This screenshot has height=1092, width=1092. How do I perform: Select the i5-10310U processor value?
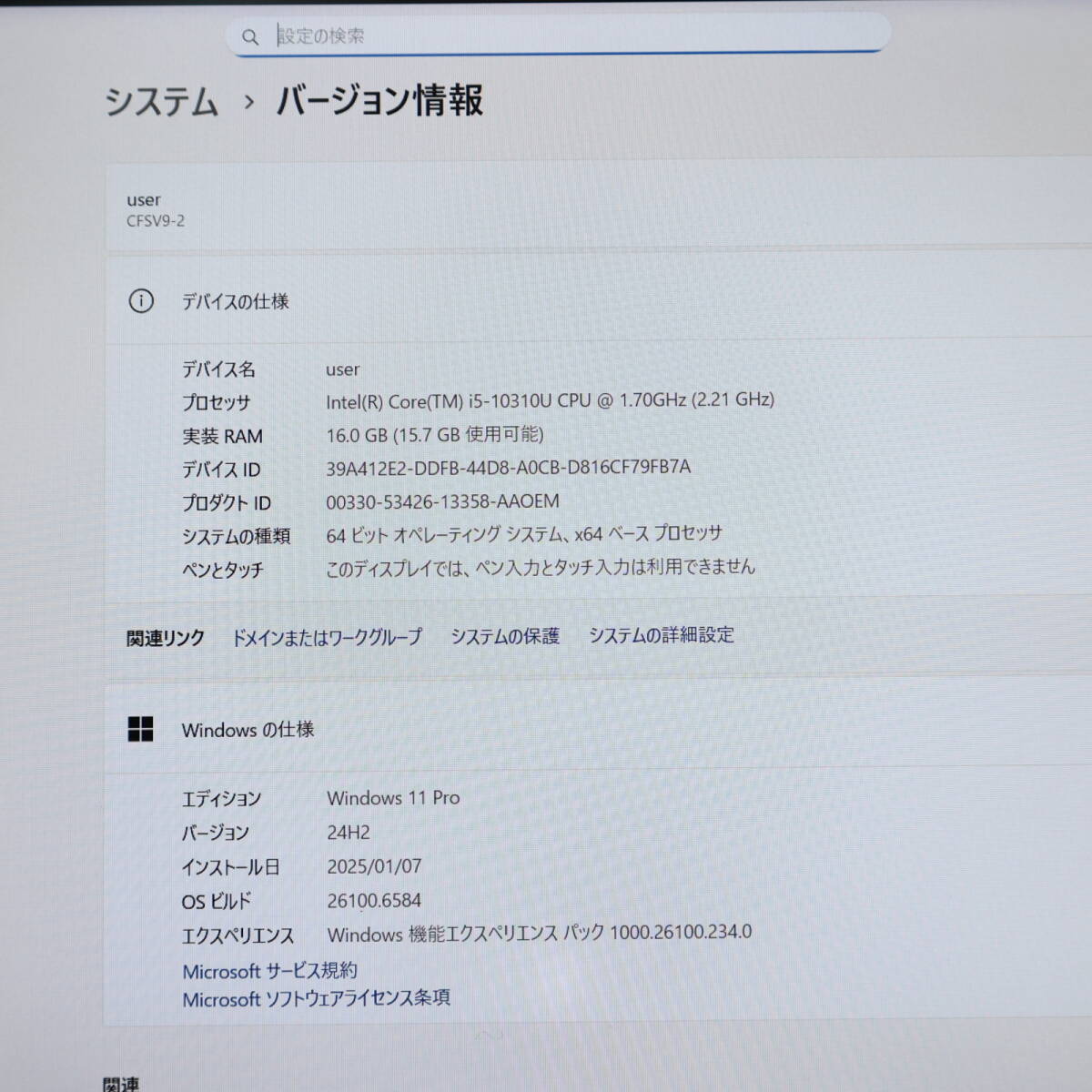(551, 399)
